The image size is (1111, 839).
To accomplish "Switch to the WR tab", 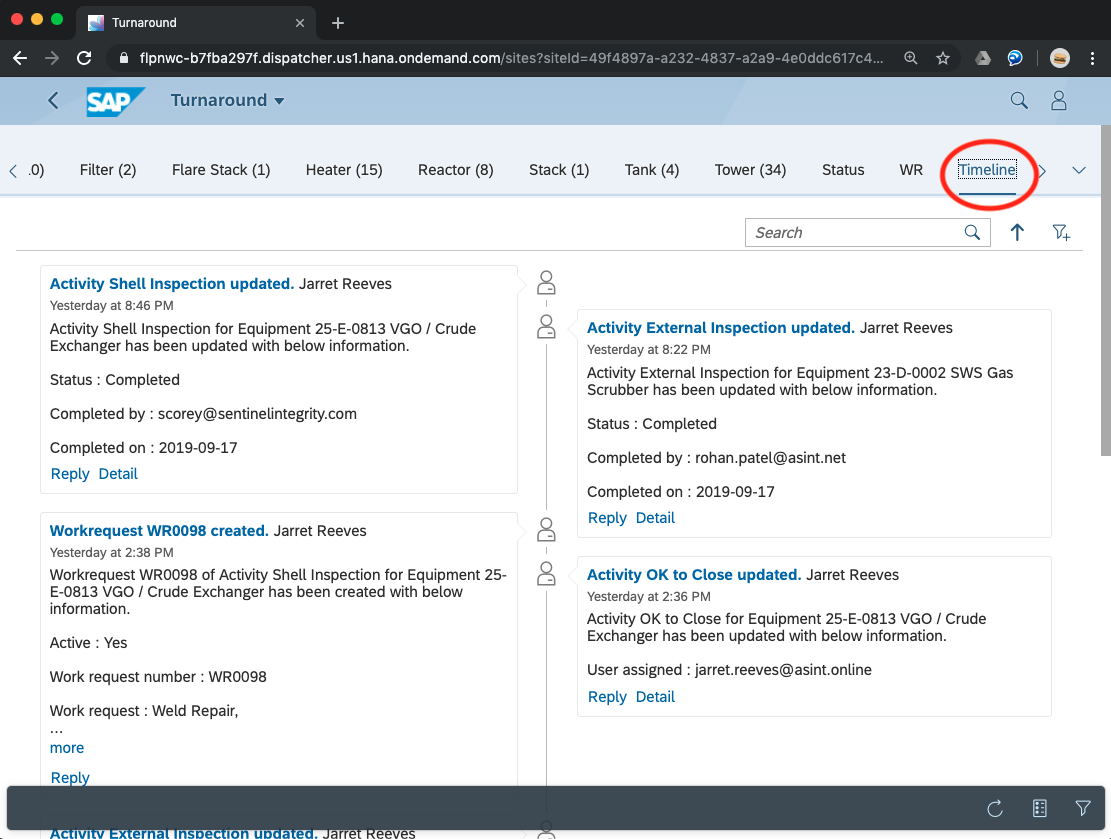I will click(x=911, y=170).
